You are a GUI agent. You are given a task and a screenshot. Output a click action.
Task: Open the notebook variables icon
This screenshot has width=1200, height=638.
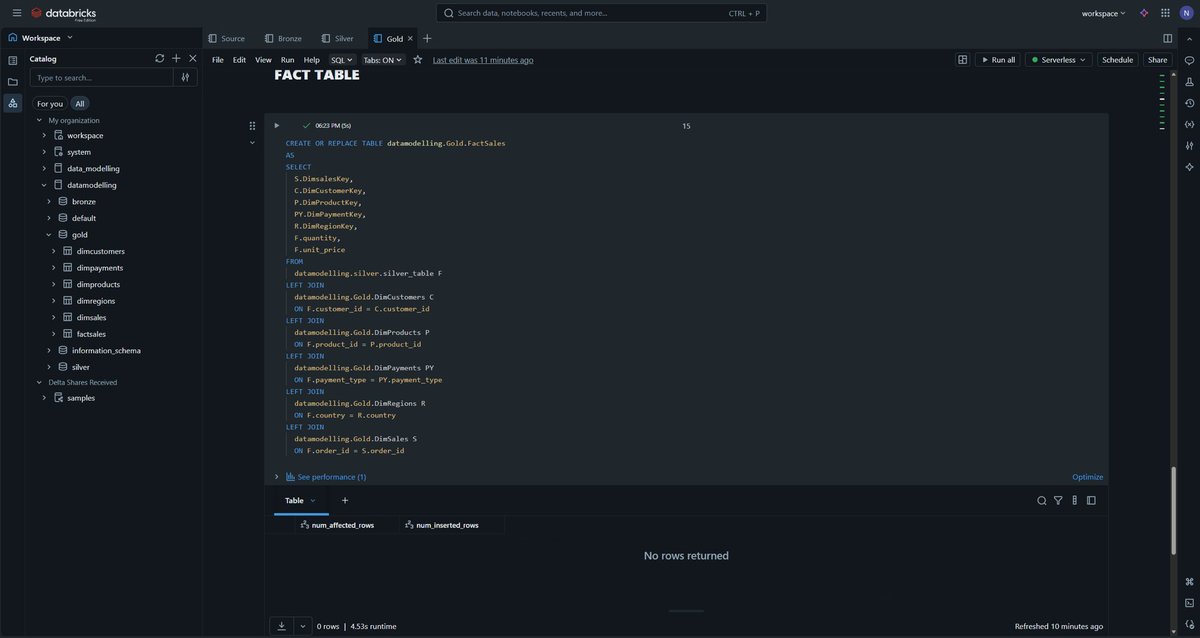(x=1189, y=124)
